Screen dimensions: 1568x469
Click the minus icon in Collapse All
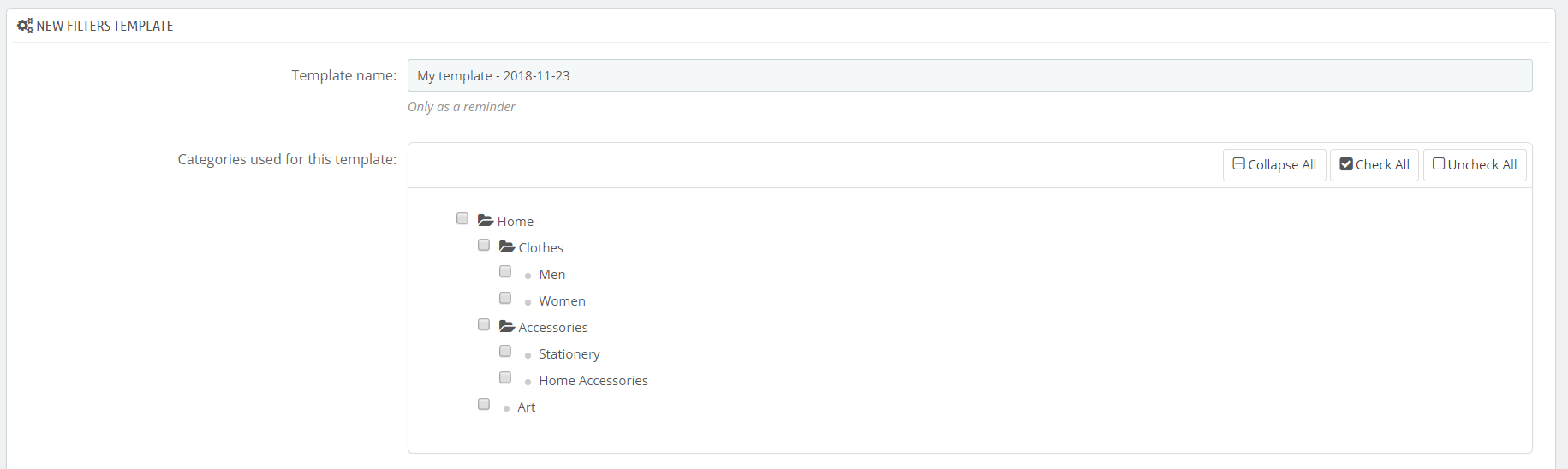tap(1238, 163)
